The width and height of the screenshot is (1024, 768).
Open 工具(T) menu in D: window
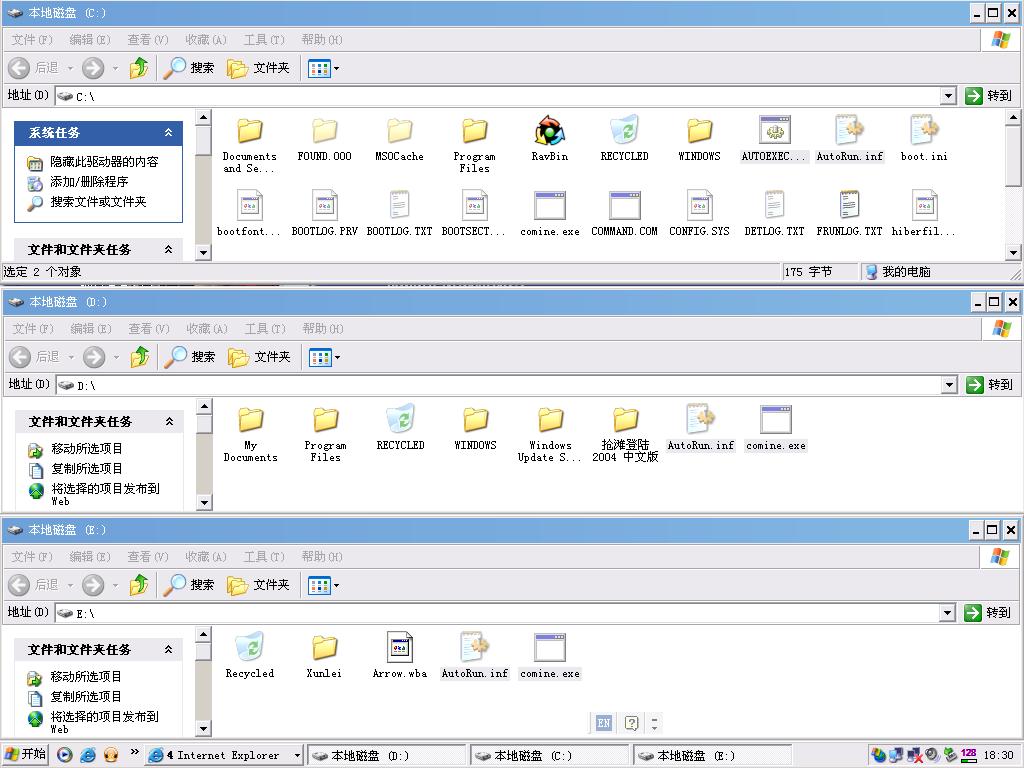[x=265, y=328]
